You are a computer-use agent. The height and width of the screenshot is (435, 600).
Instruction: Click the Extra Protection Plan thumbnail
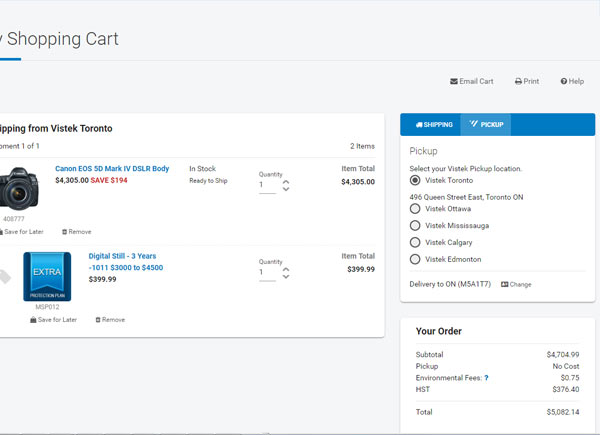(47, 276)
